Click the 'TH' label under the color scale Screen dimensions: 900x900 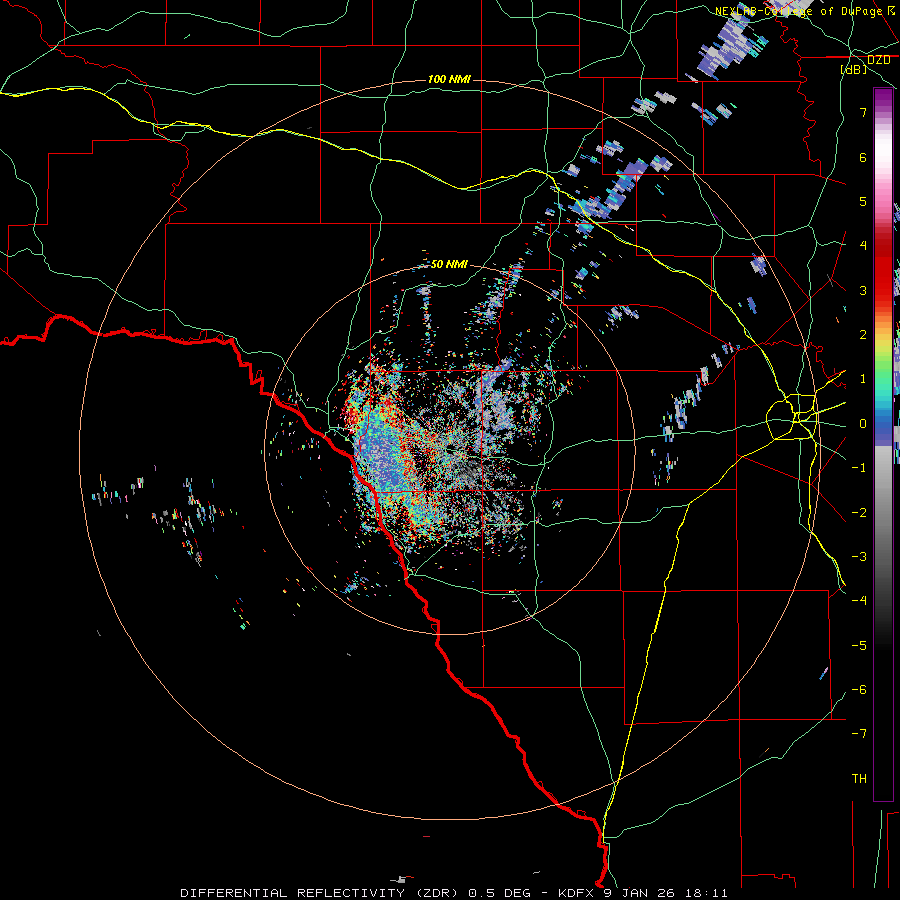click(x=859, y=778)
